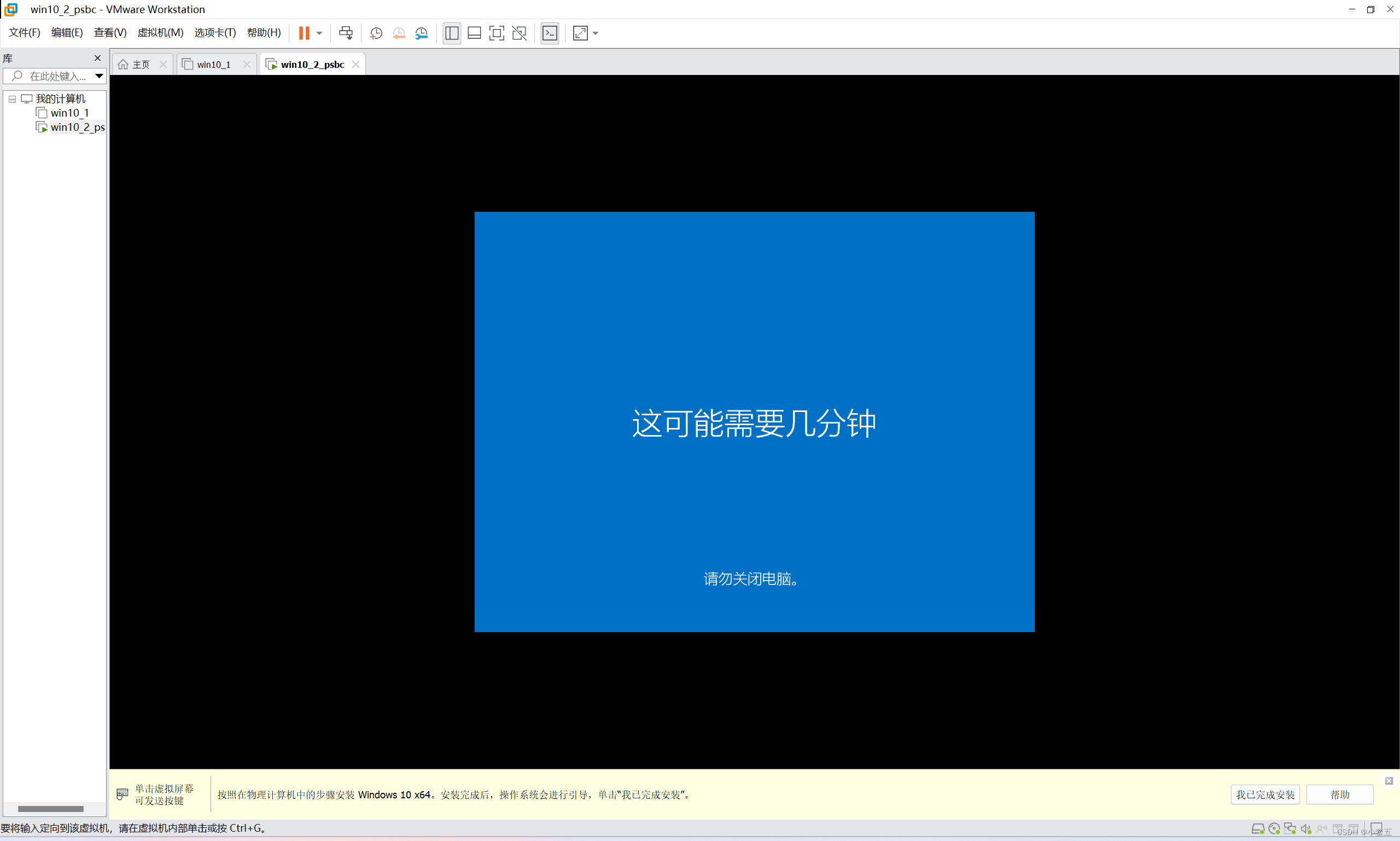
Task: Open the suspend button dropdown arrow
Action: point(319,33)
